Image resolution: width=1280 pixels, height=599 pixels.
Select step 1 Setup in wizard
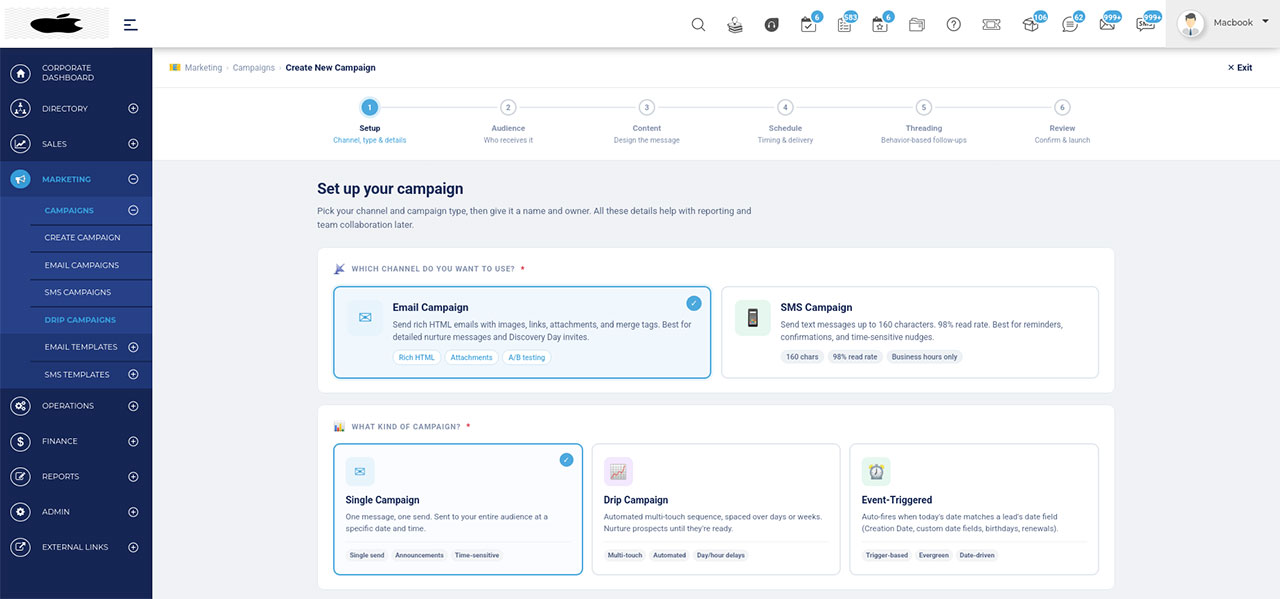tap(370, 107)
